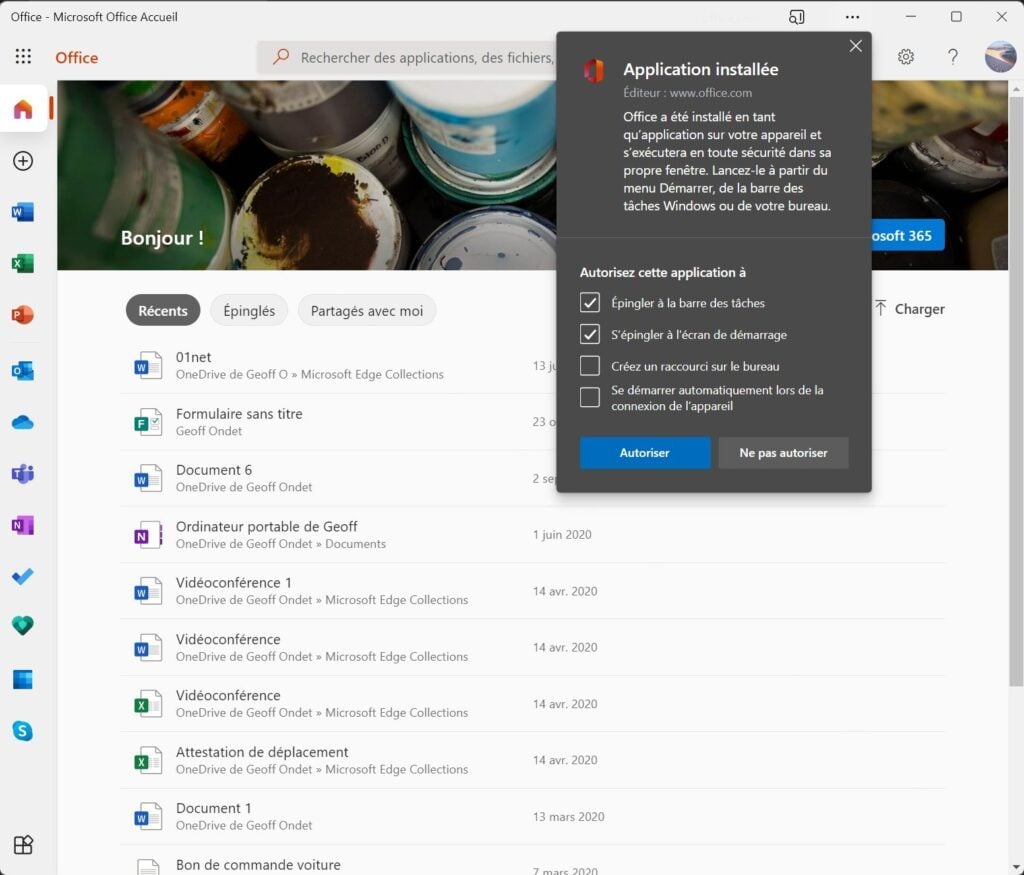Click the Office icon in the dialog
The height and width of the screenshot is (875, 1024).
594,71
